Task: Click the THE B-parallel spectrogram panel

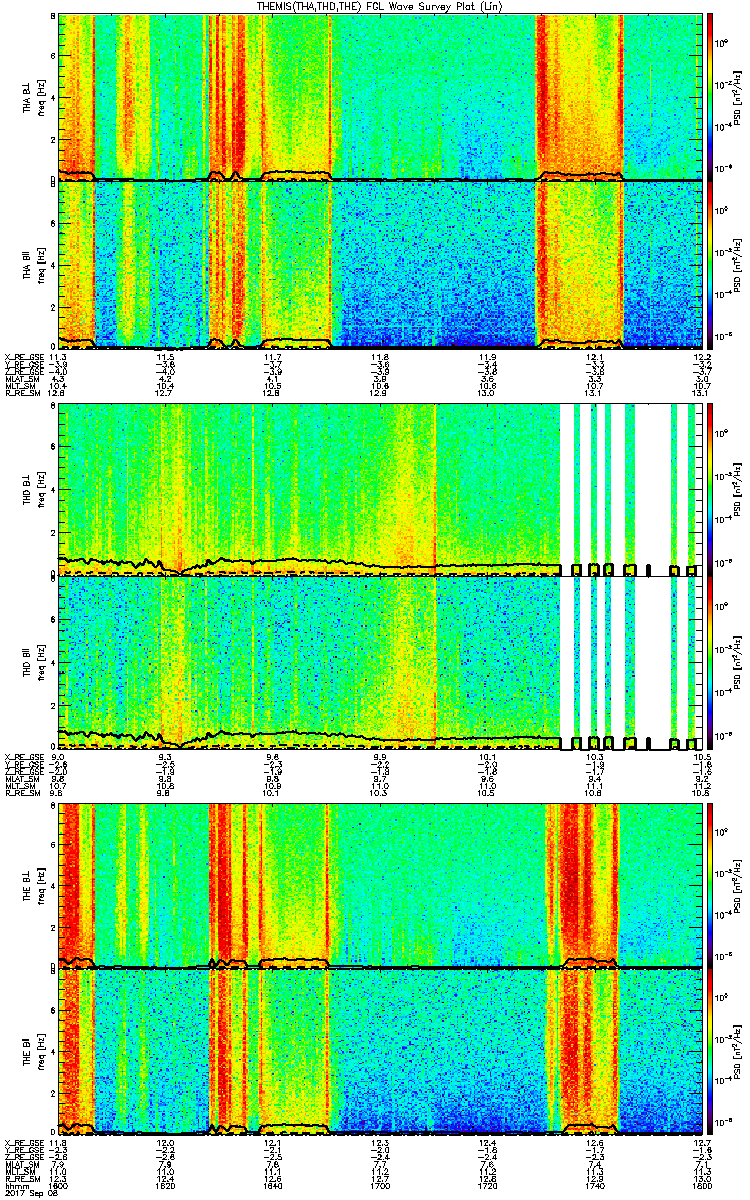Action: coord(380,1053)
